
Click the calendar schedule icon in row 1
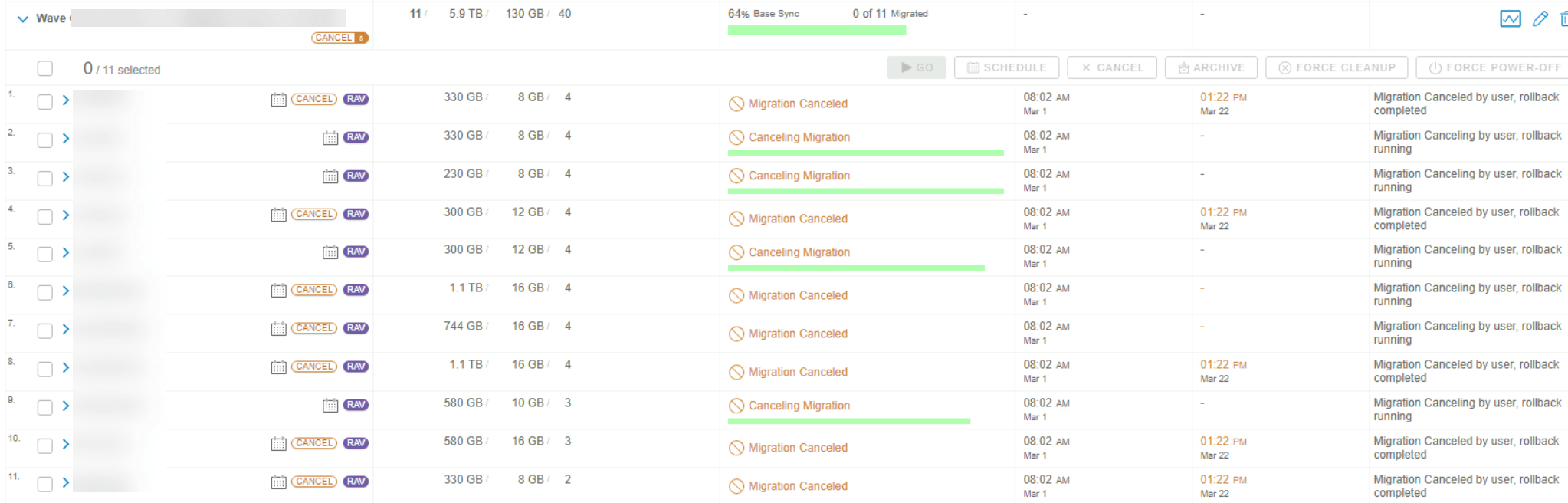click(x=279, y=100)
